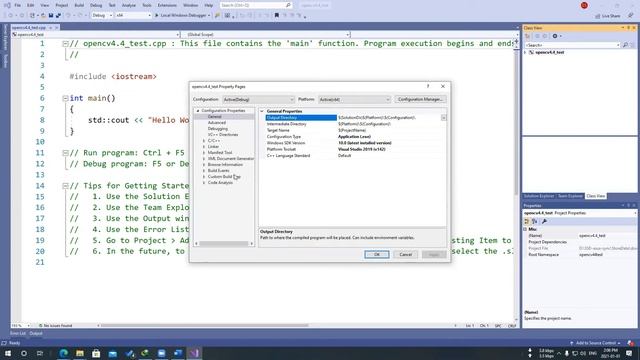Collapse the int main() code block
The image size is (640, 360).
65,98
